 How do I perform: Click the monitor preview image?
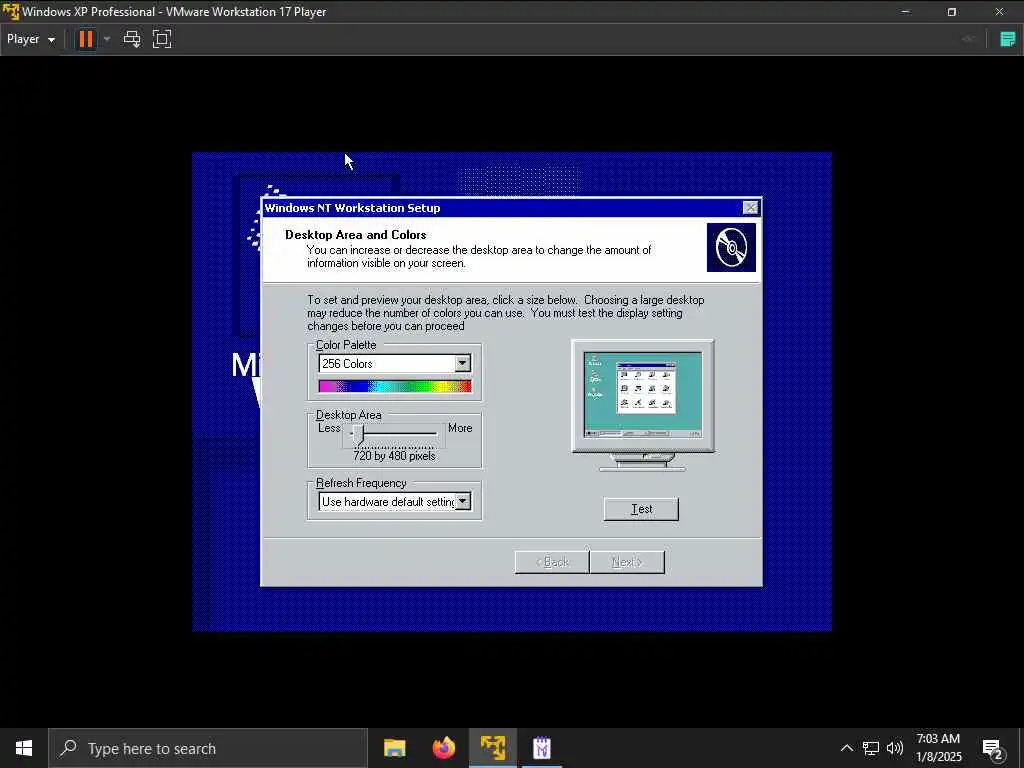click(643, 405)
